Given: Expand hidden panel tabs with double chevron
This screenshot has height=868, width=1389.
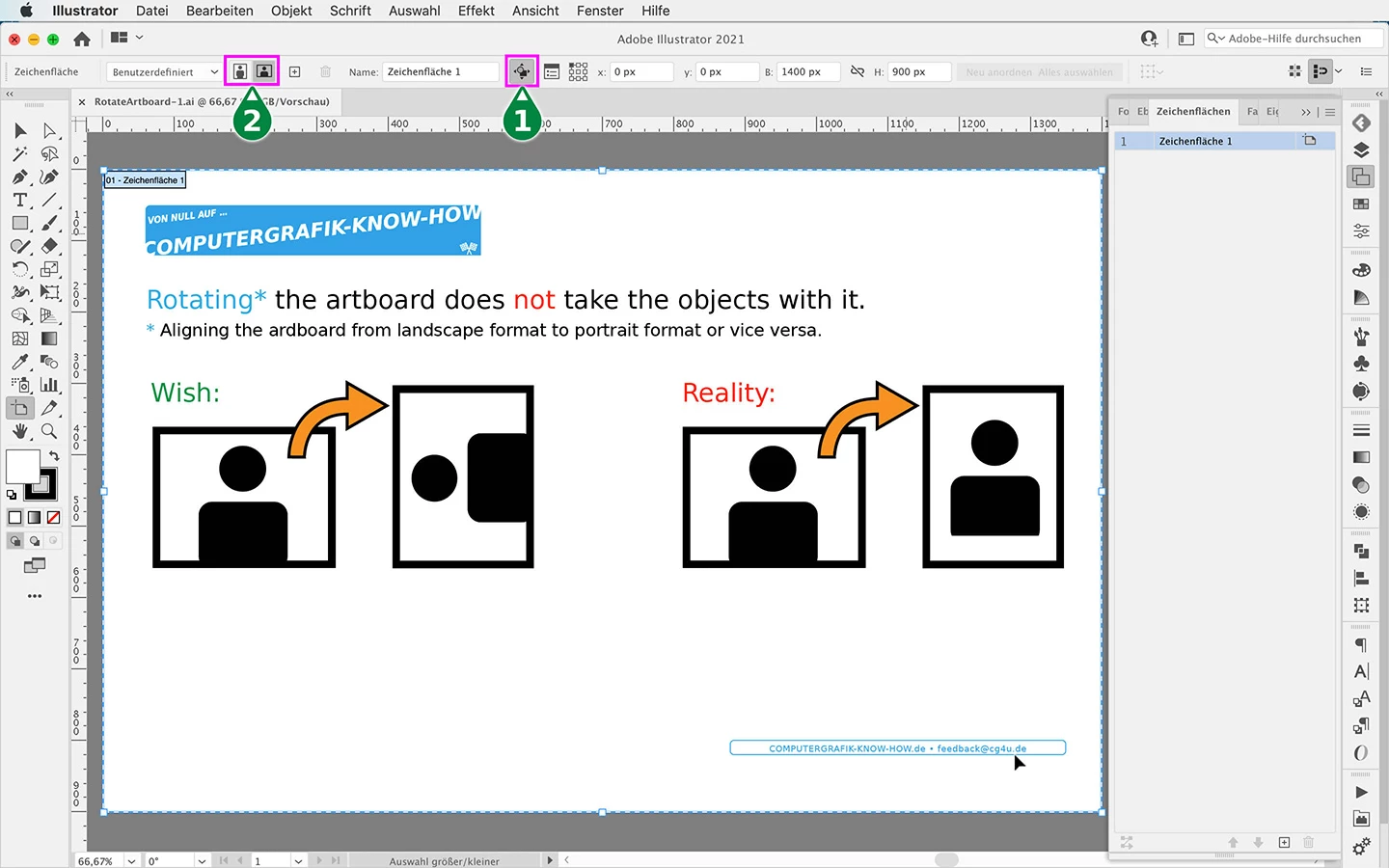Looking at the screenshot, I should tap(1306, 112).
